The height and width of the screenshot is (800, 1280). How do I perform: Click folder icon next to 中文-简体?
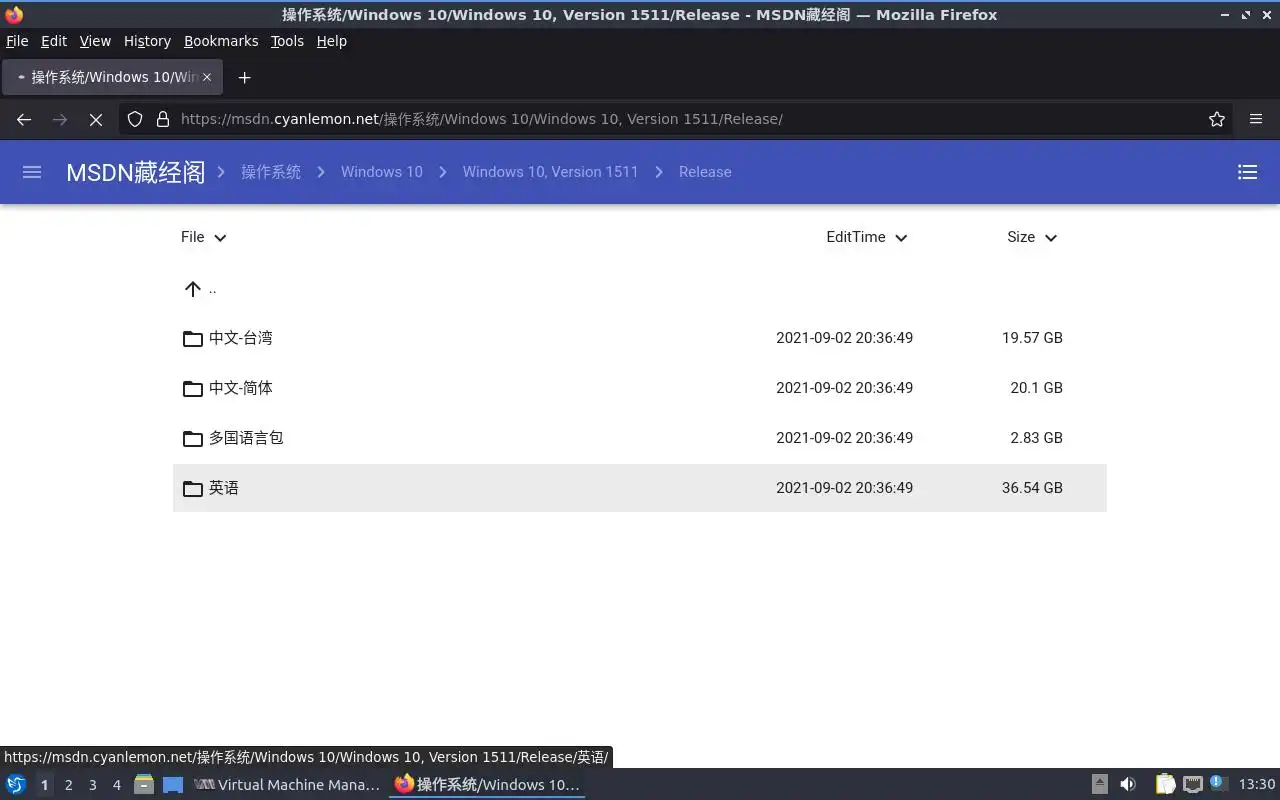[193, 388]
